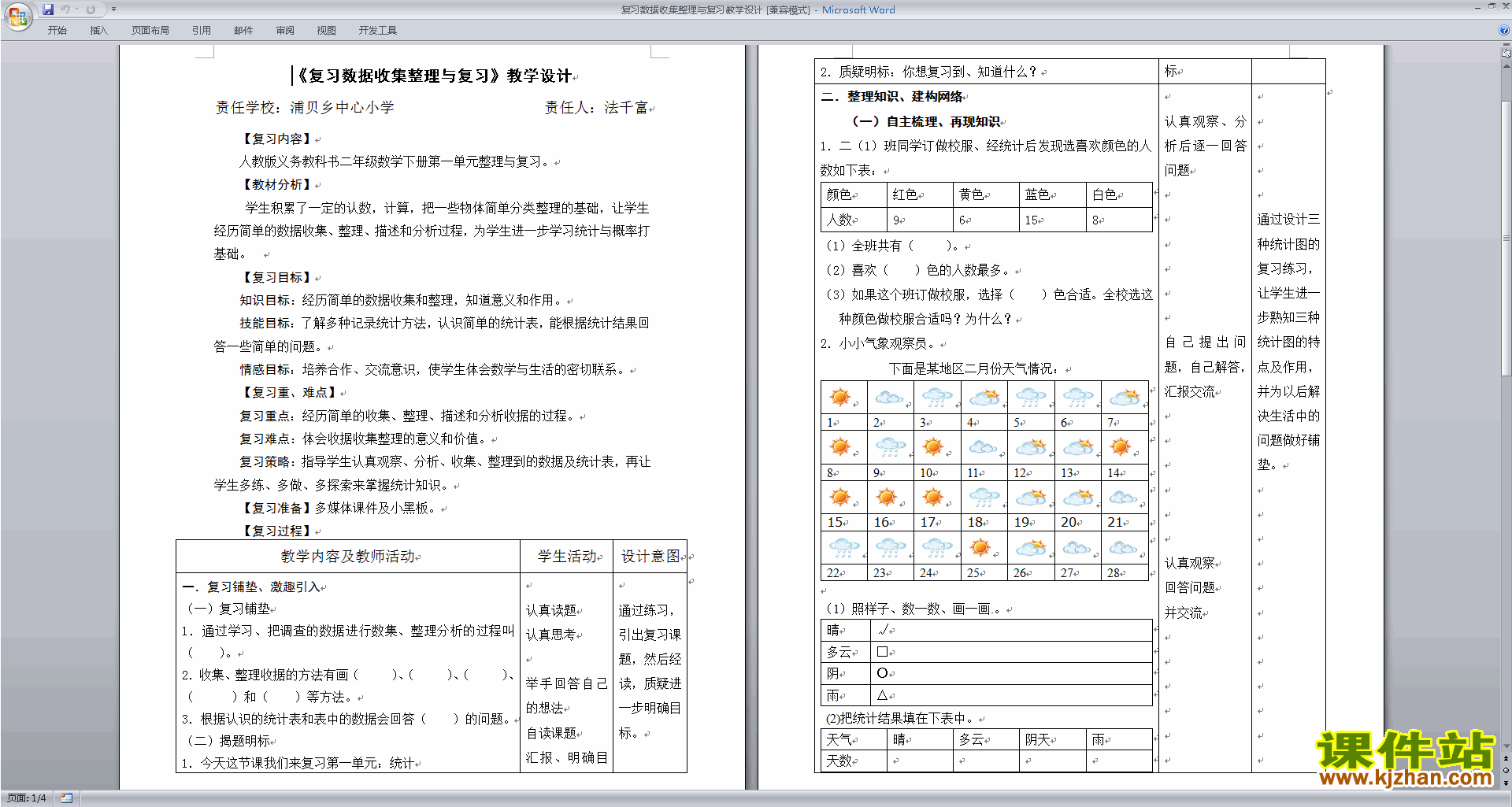1512x807 pixels.
Task: Click the 学生活动 table header cell
Action: pos(567,556)
